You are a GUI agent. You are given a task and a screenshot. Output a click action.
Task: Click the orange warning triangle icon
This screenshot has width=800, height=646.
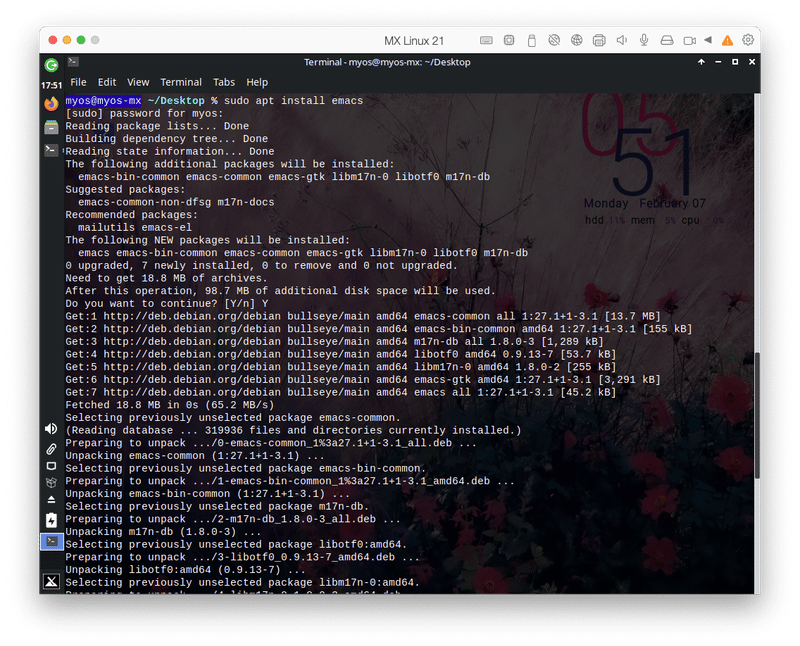727,40
